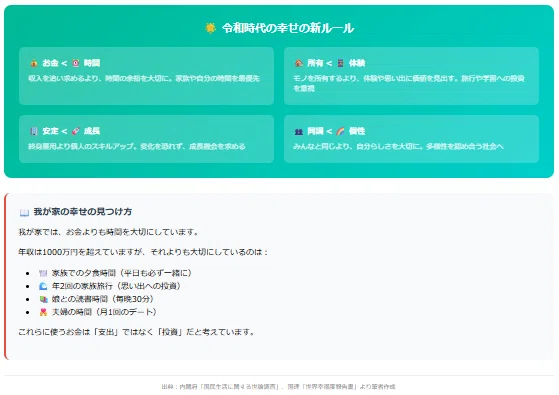Click the rocket icon next to 成長
The image size is (559, 395).
(x=76, y=131)
